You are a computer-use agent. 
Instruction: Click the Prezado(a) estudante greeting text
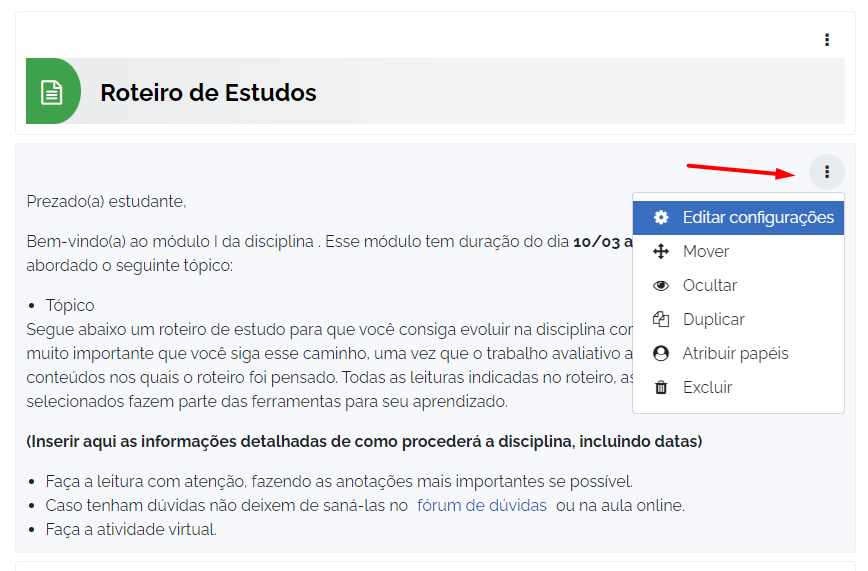click(106, 202)
